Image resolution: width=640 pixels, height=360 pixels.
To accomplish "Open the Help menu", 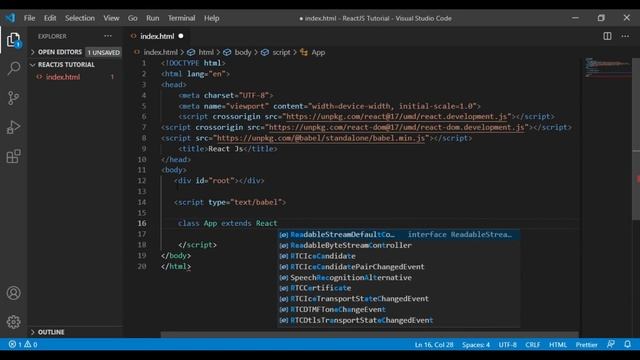I will click(211, 18).
